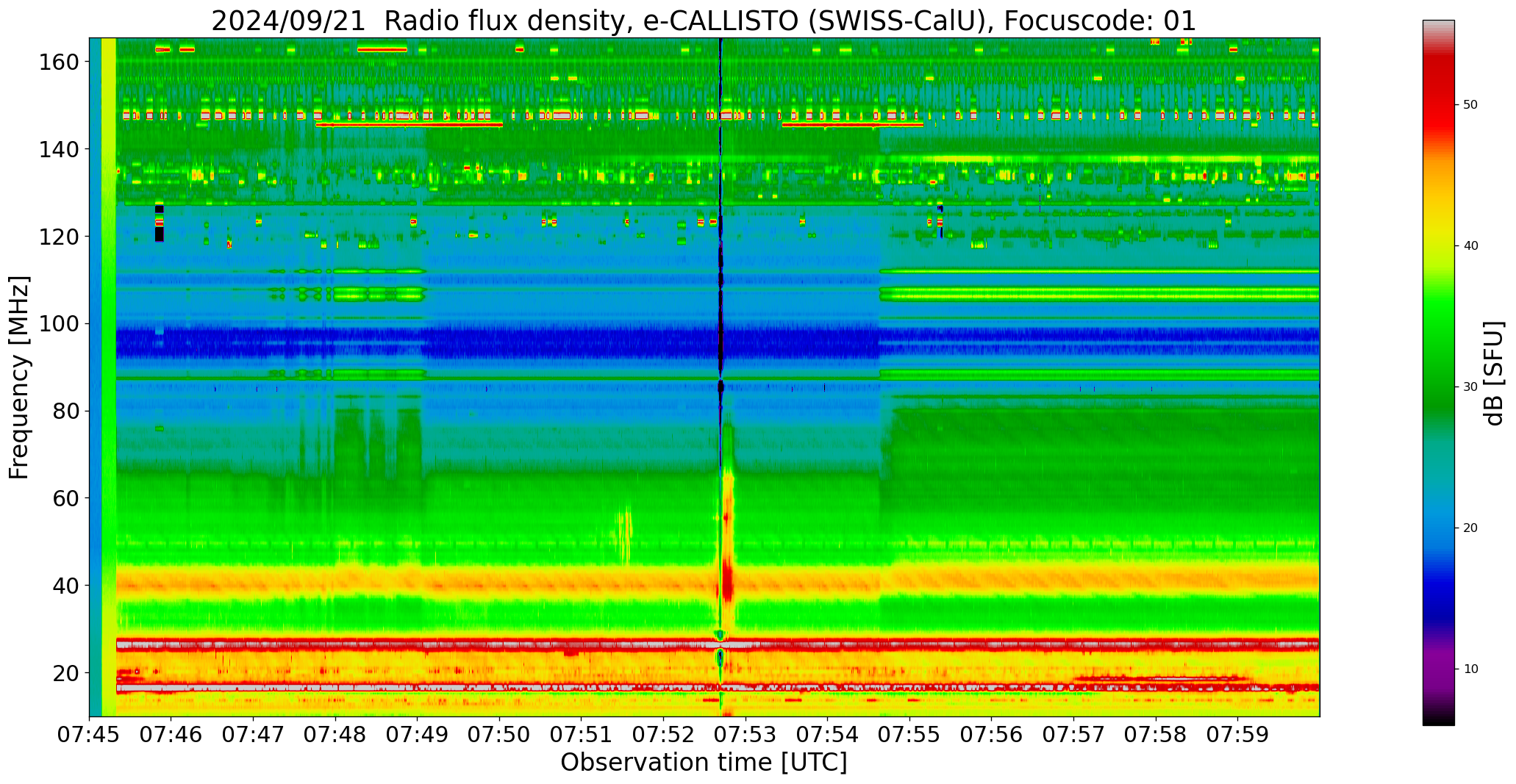
Task: Click the 07:57 time tick label
Action: pyautogui.click(x=1073, y=735)
